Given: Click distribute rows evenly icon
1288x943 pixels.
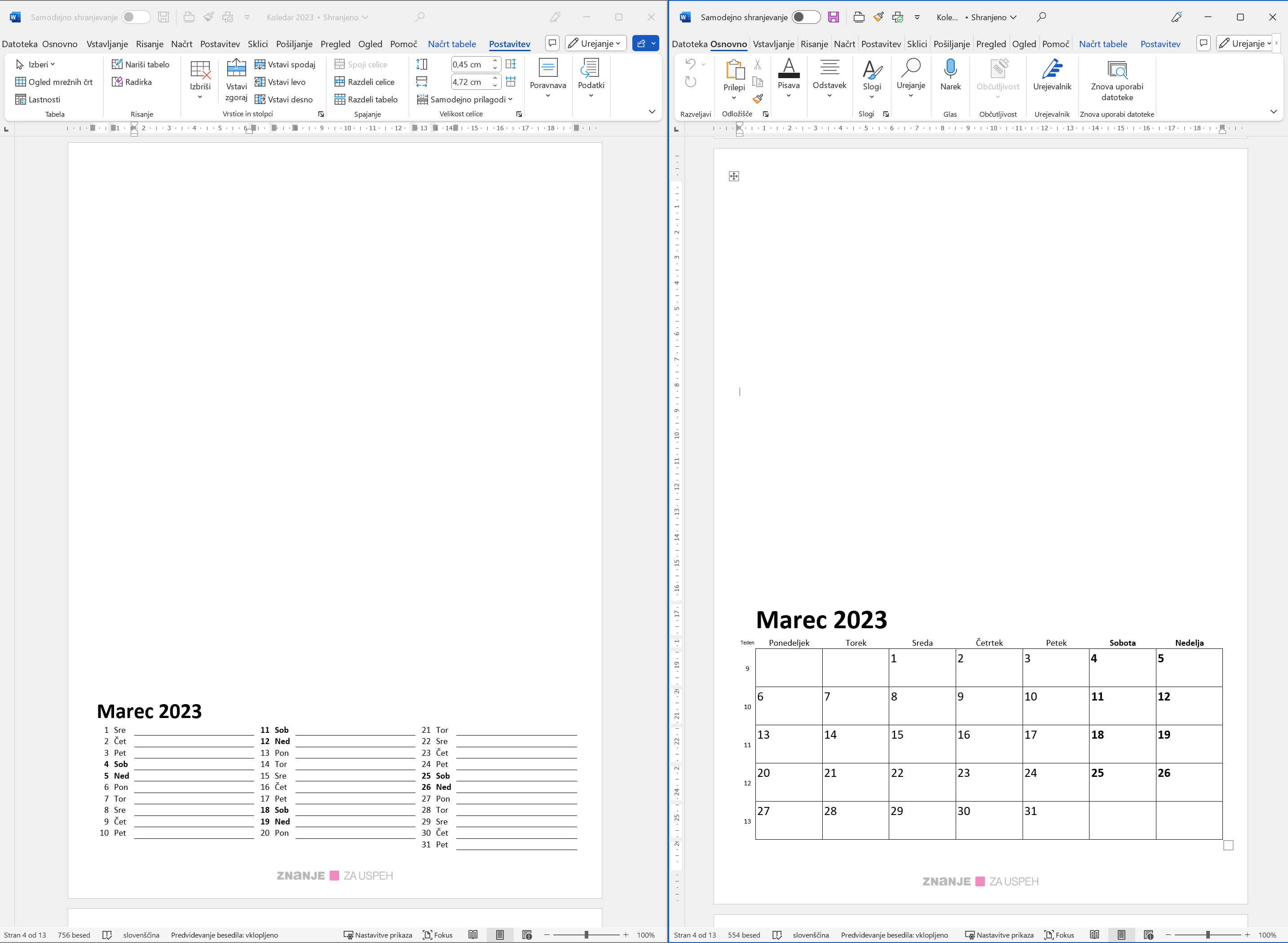Looking at the screenshot, I should (x=511, y=64).
